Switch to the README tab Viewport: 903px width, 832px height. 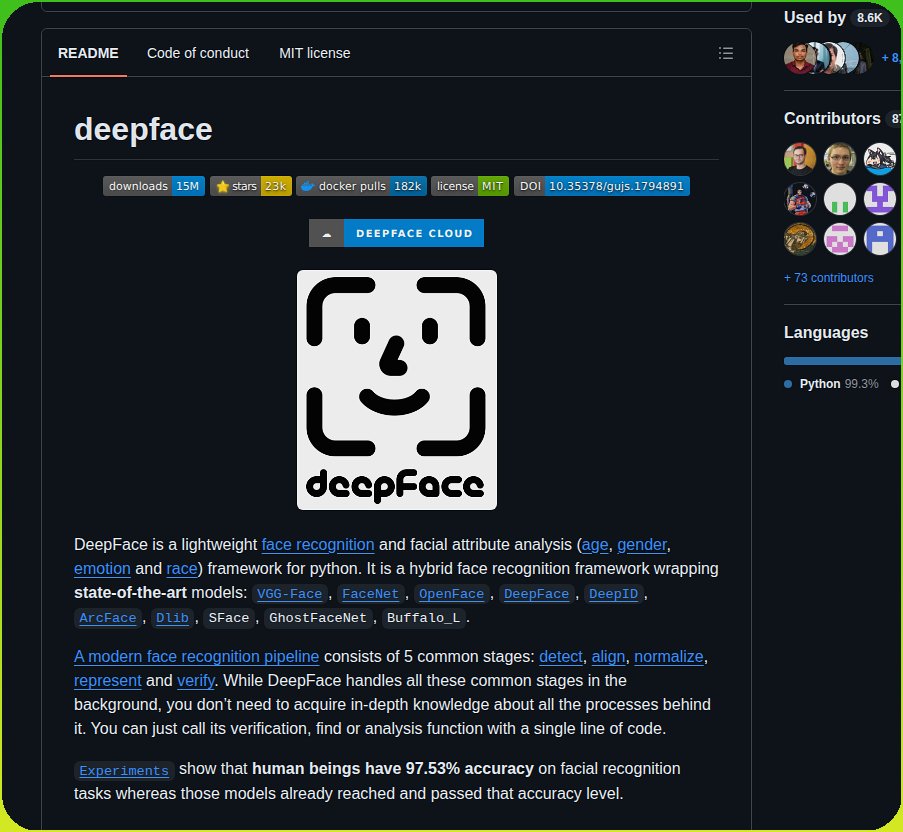pyautogui.click(x=88, y=53)
